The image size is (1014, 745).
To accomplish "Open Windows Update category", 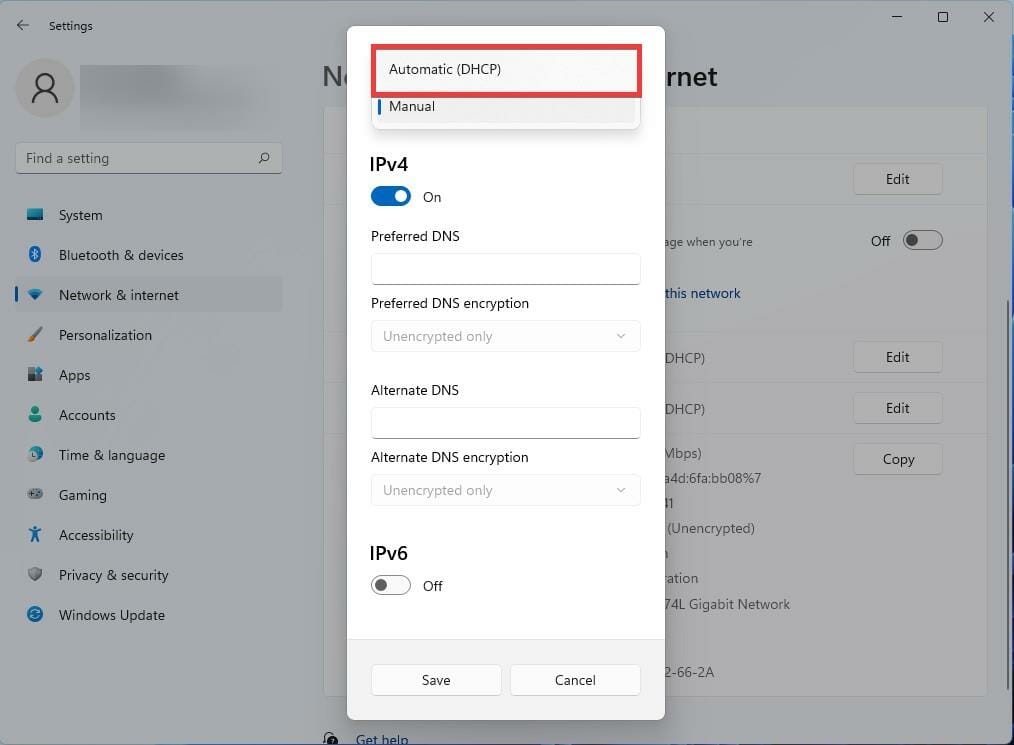I will [x=149, y=615].
